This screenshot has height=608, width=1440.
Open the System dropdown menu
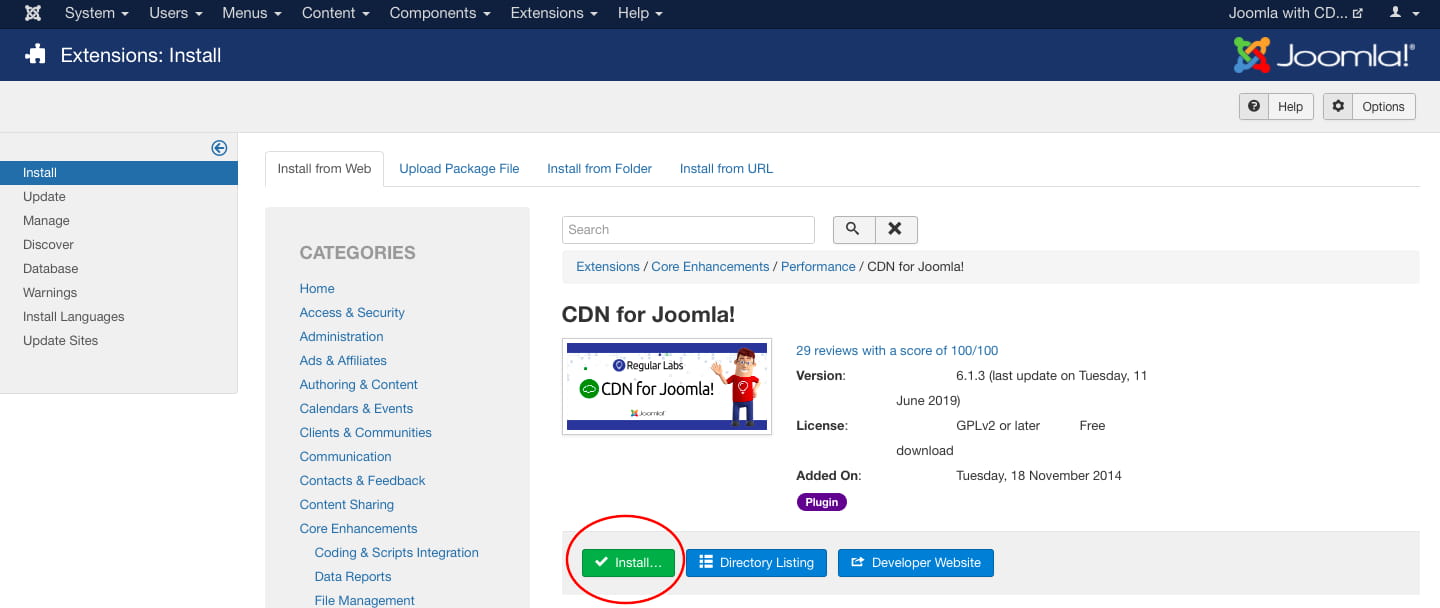pos(96,13)
